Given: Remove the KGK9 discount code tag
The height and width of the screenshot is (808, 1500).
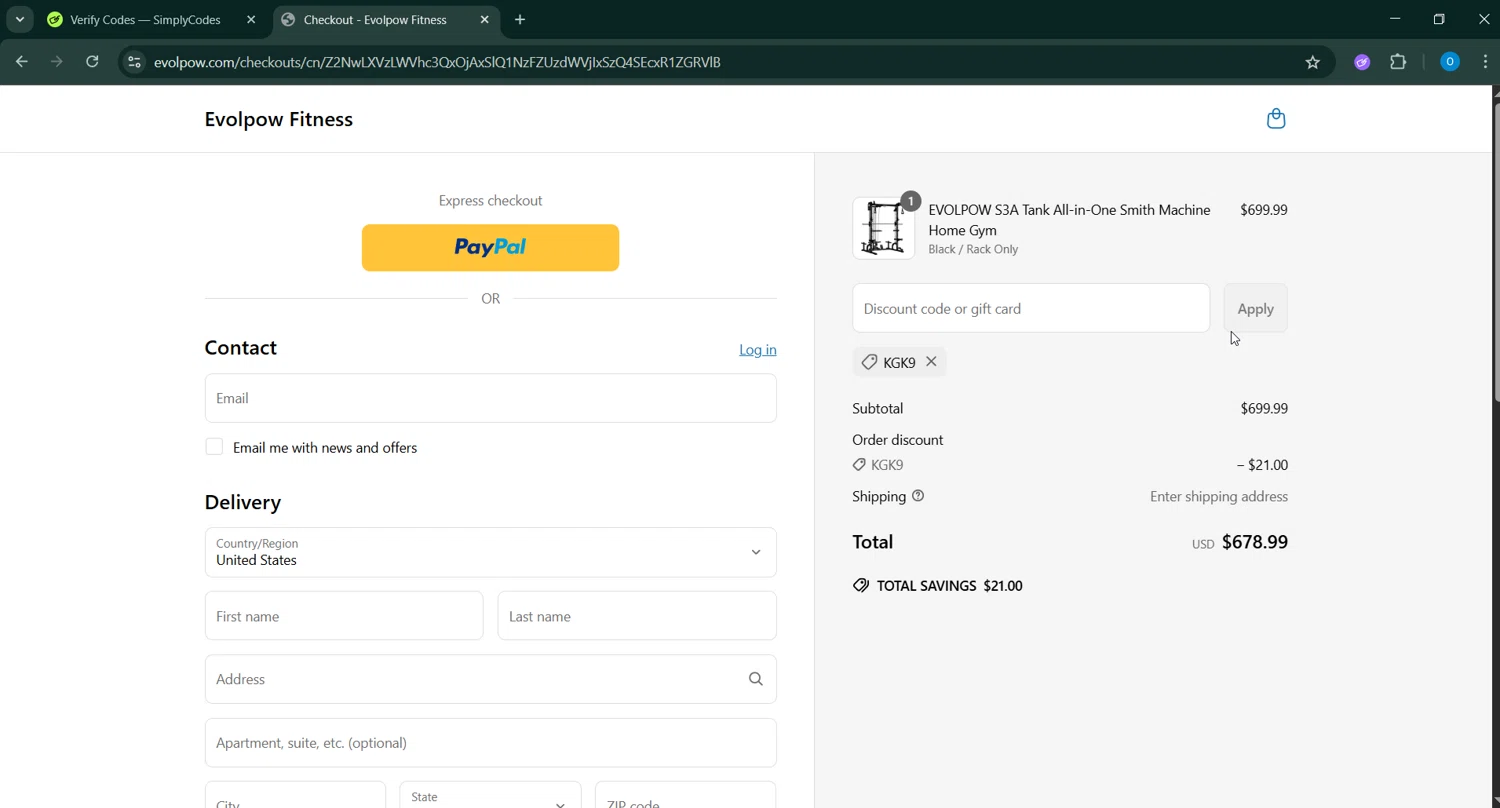Looking at the screenshot, I should [x=931, y=362].
